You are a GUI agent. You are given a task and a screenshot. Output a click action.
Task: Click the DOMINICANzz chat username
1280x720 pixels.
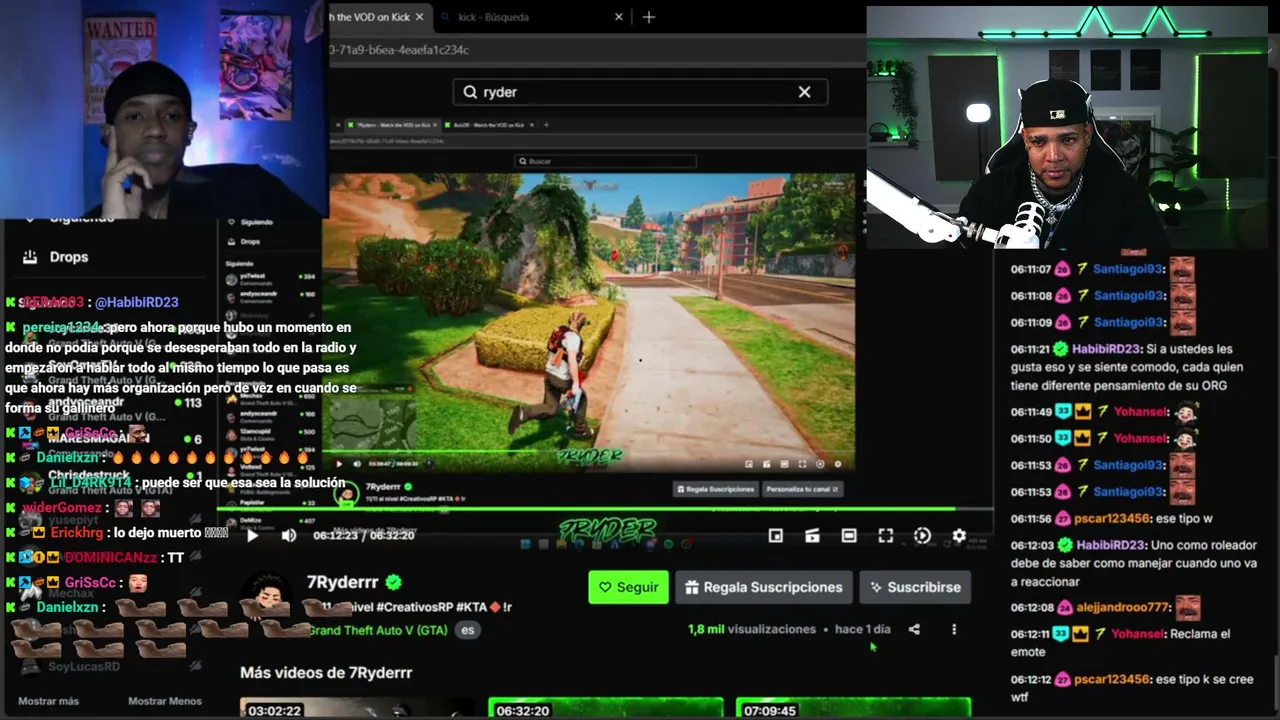click(112, 558)
